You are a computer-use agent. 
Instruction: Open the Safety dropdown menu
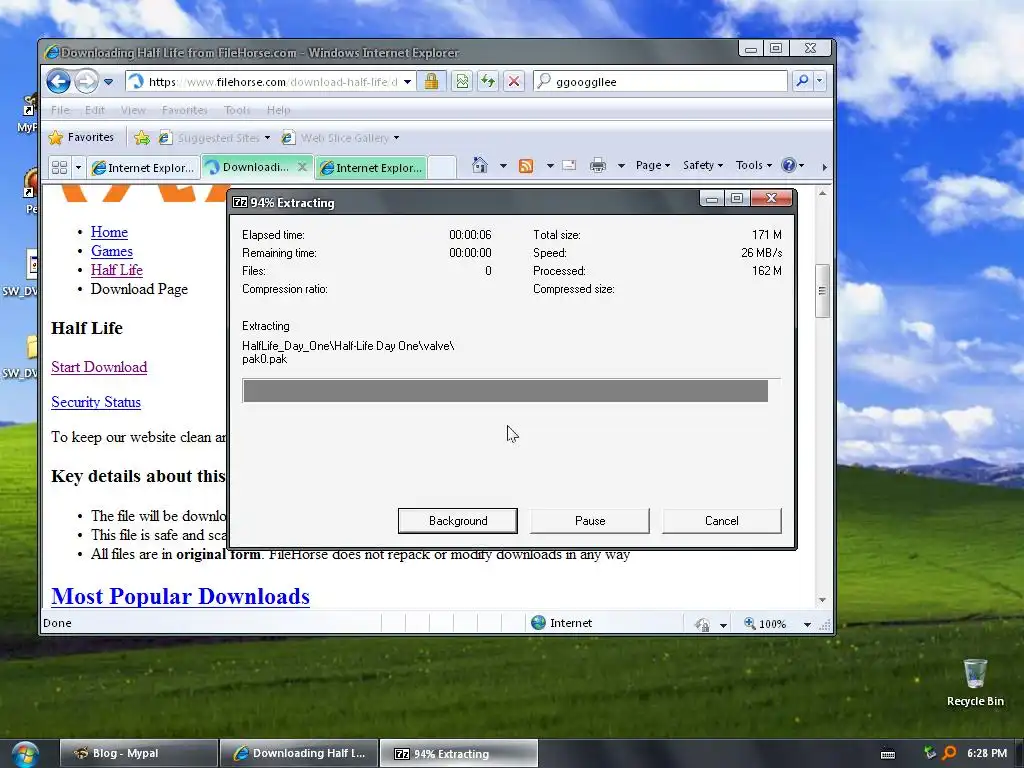pos(703,165)
